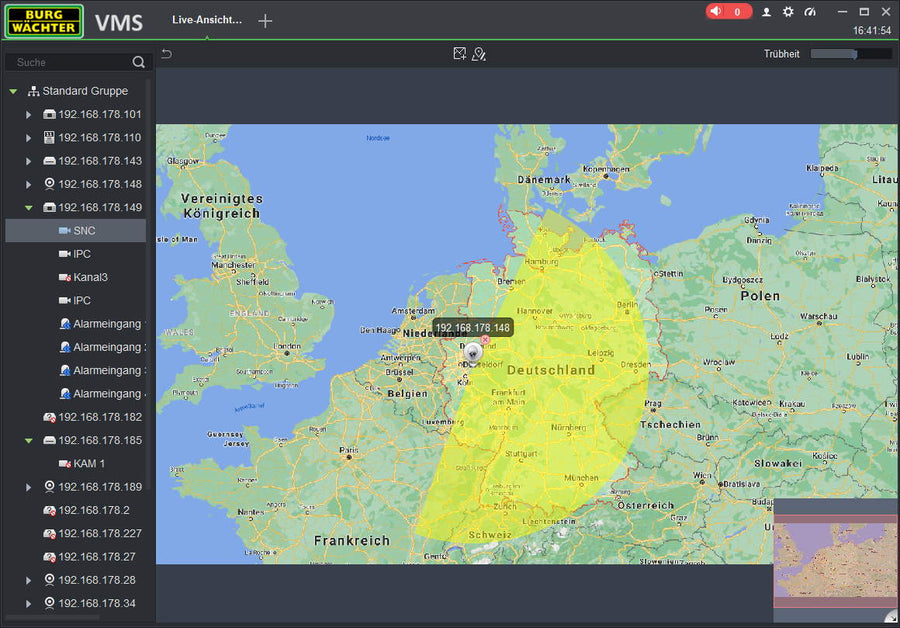Switch to the Live-Ansicht tab
Viewport: 900px width, 628px height.
(207, 20)
